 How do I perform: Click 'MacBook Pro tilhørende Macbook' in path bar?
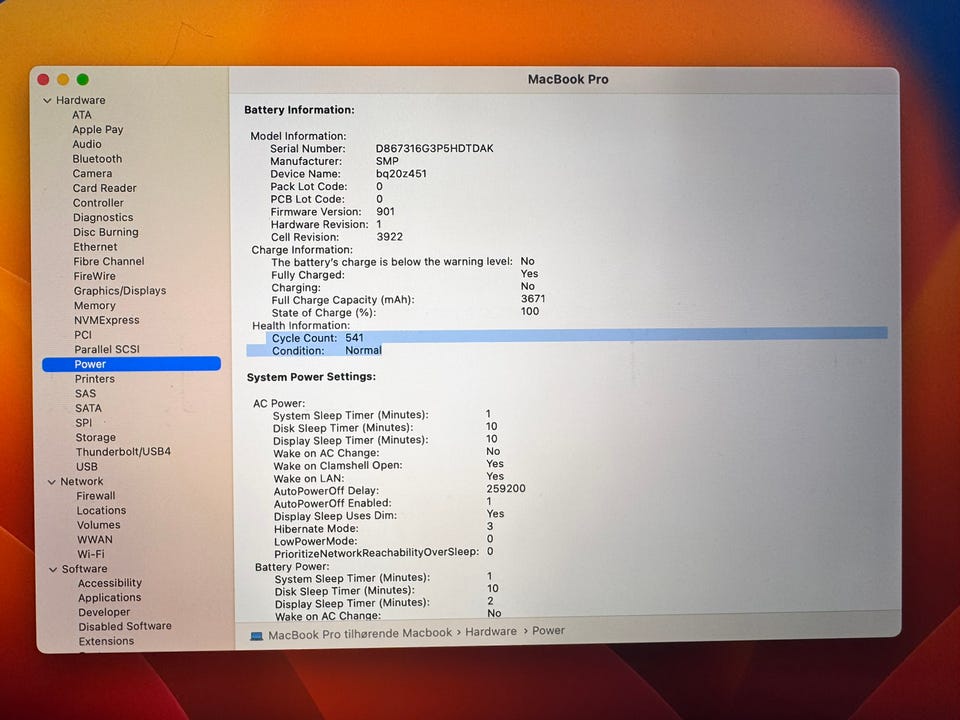(x=360, y=634)
